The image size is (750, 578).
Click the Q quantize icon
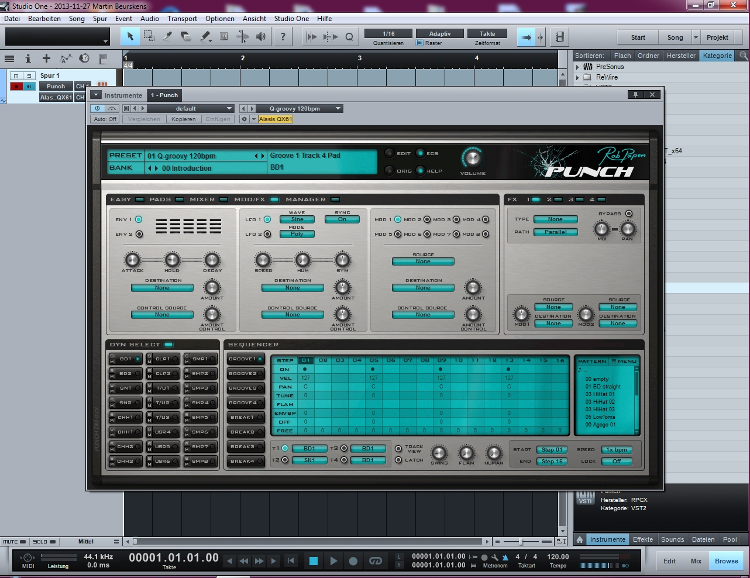point(349,37)
